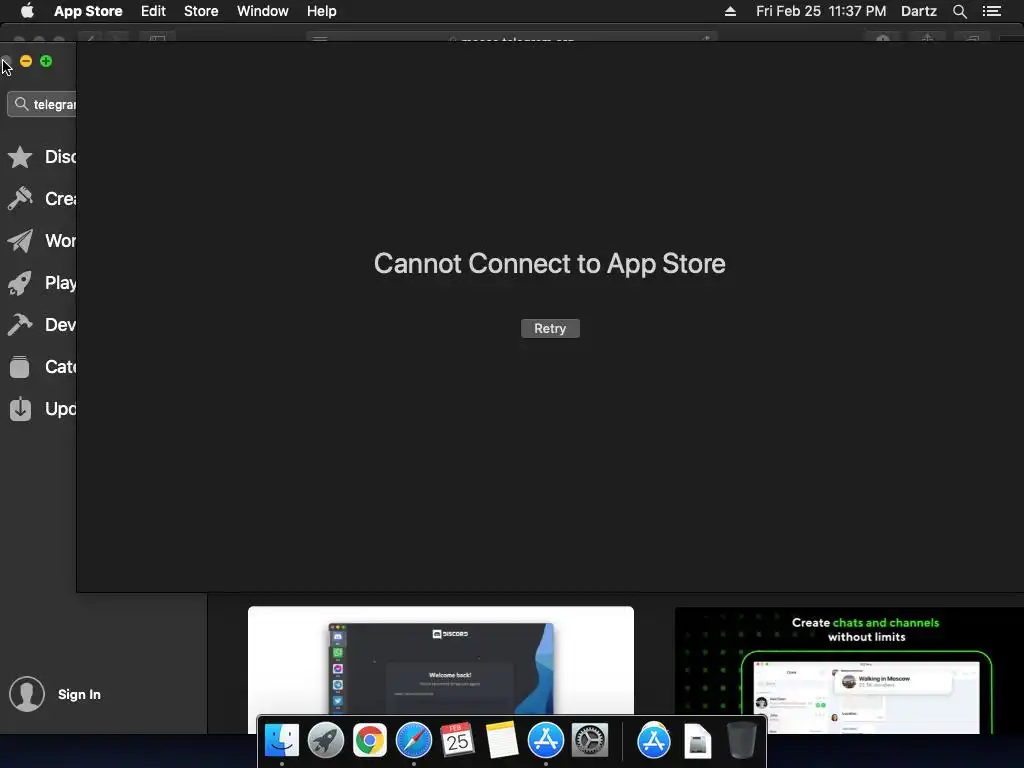Click the yellow minimize window button
Screen dimensions: 1024x768
[x=26, y=61]
